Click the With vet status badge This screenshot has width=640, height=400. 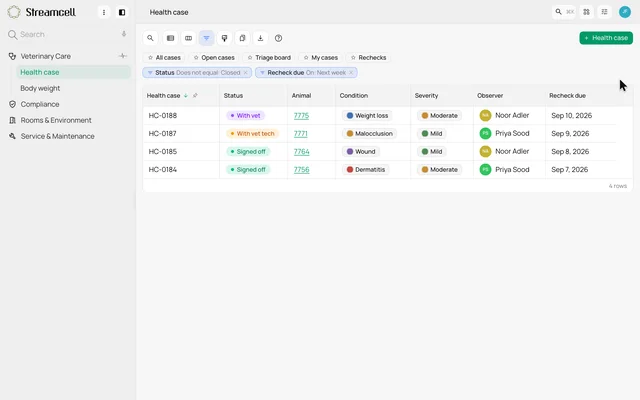(x=245, y=116)
